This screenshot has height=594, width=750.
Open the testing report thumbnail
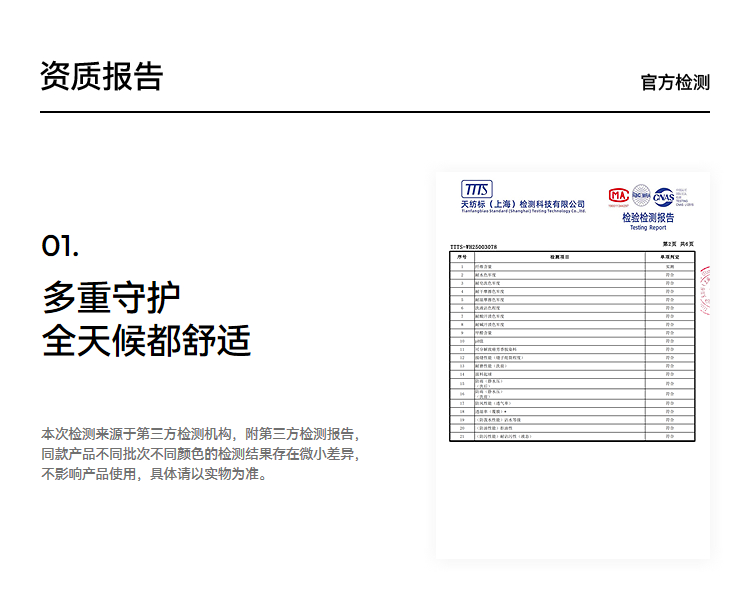(x=573, y=365)
